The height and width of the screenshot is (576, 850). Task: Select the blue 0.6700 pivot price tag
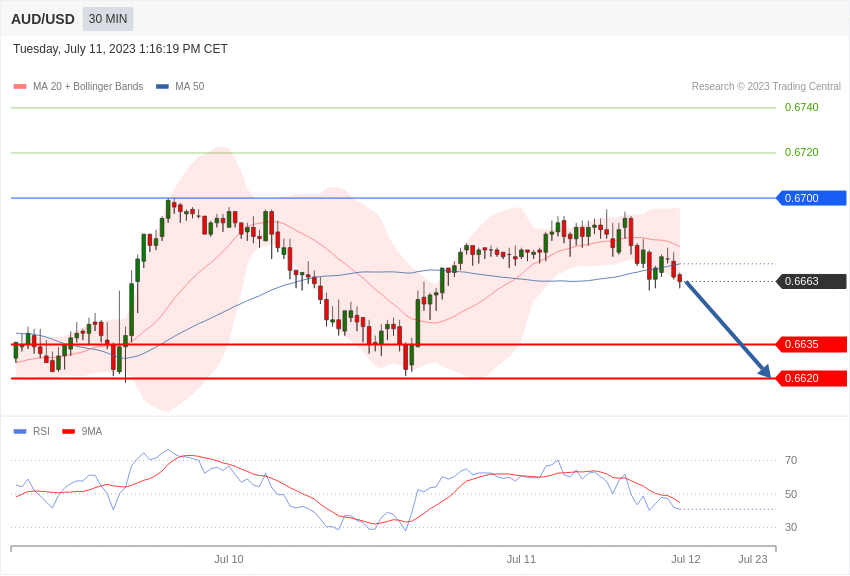point(812,198)
